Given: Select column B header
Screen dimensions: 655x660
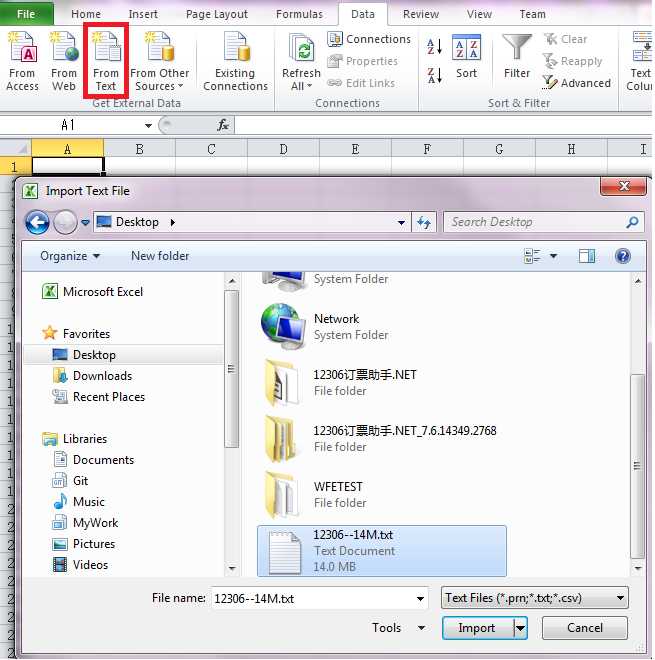Looking at the screenshot, I should (x=140, y=149).
